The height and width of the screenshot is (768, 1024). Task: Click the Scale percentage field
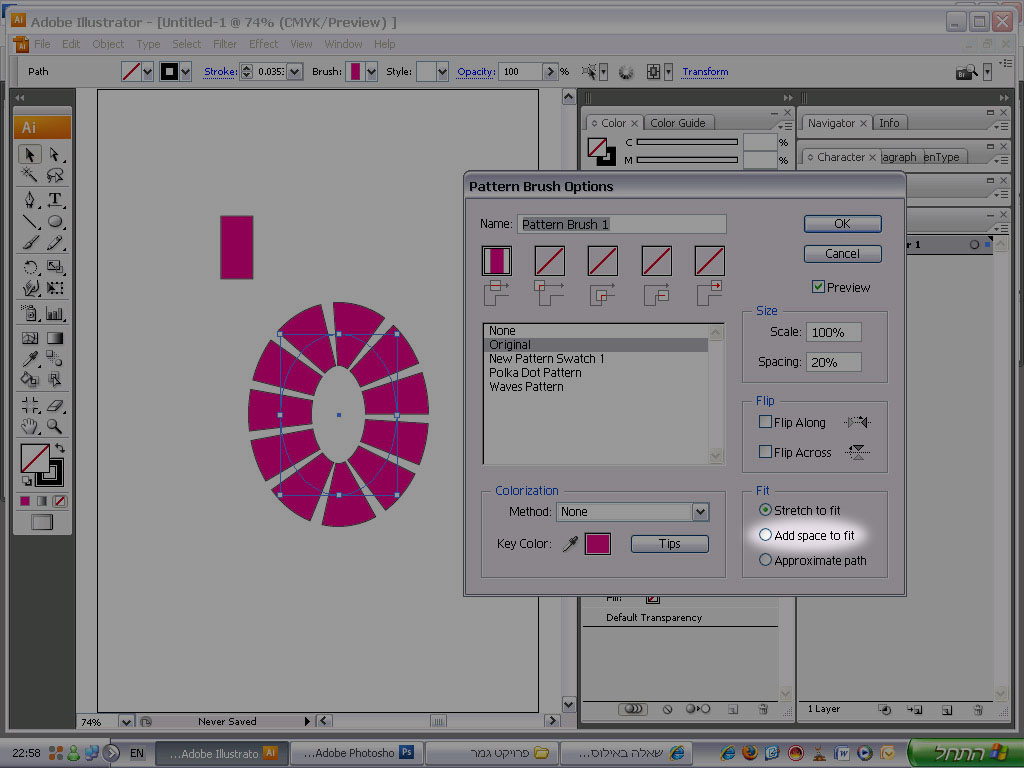tap(833, 332)
